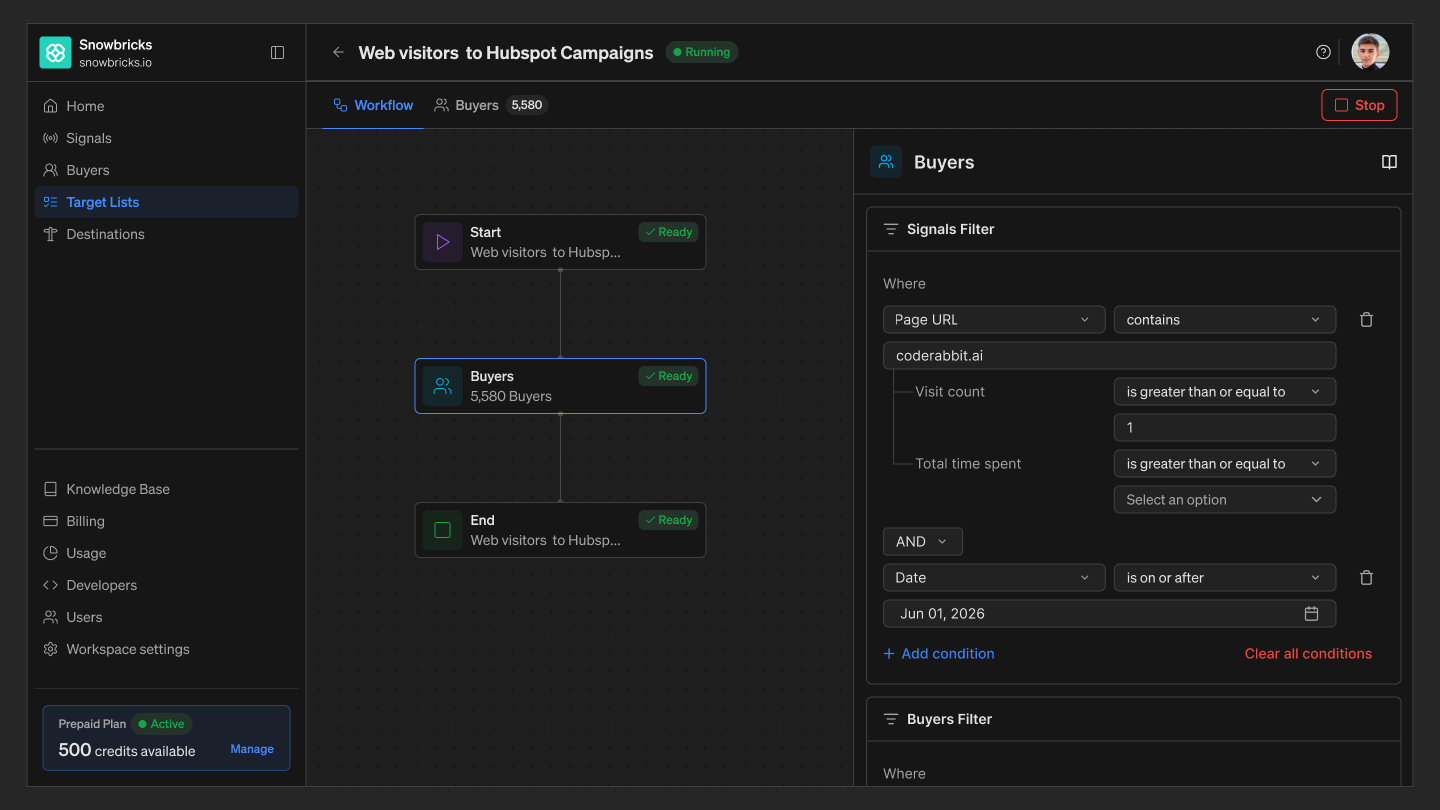1440x810 pixels.
Task: Edit the coderabbit.ai URL field
Action: pos(1110,356)
